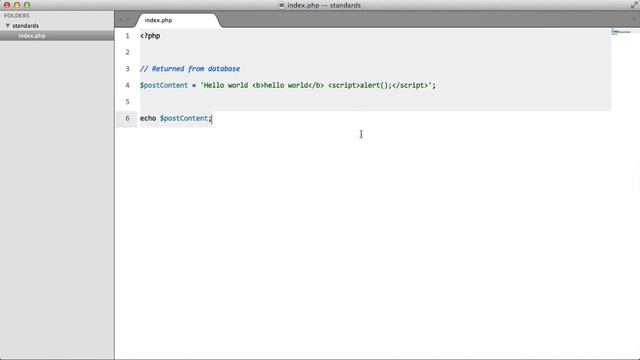Click the minimap code preview
This screenshot has height=360, width=640.
pos(621,32)
